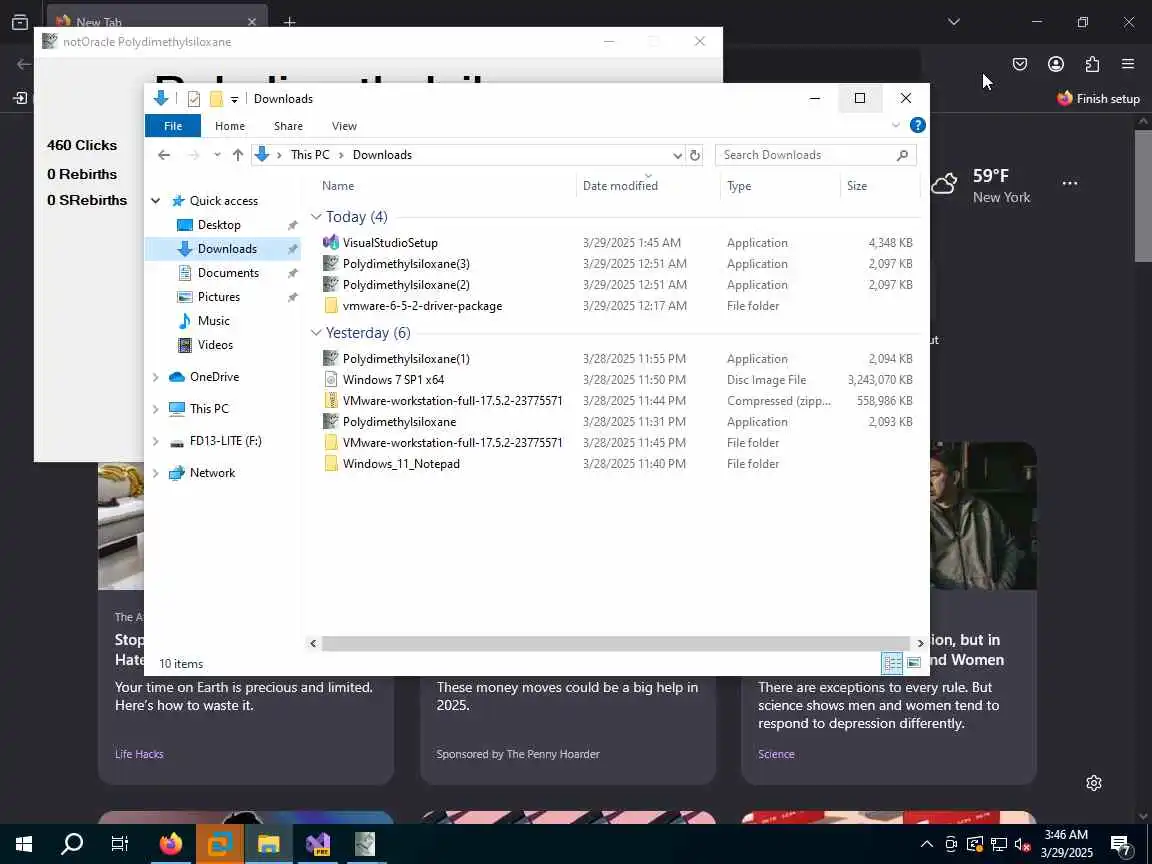Refresh the Downloads folder
Image resolution: width=1152 pixels, height=864 pixels.
point(694,155)
